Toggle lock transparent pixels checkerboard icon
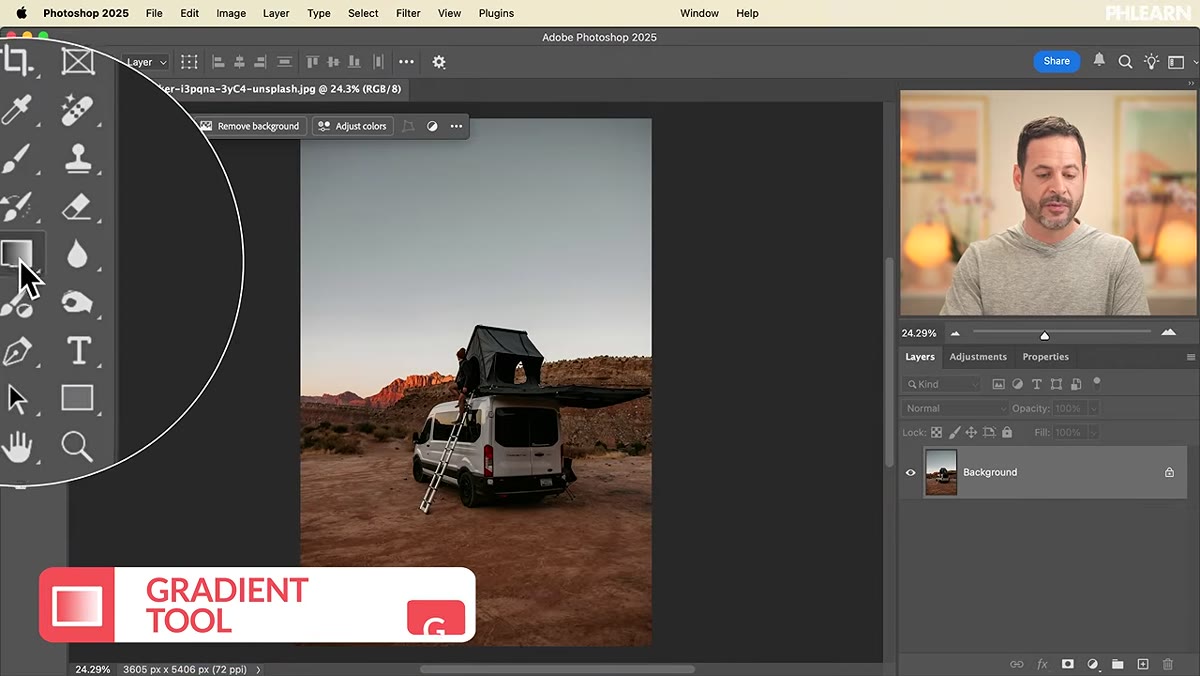Viewport: 1200px width, 676px height. pyautogui.click(x=937, y=433)
